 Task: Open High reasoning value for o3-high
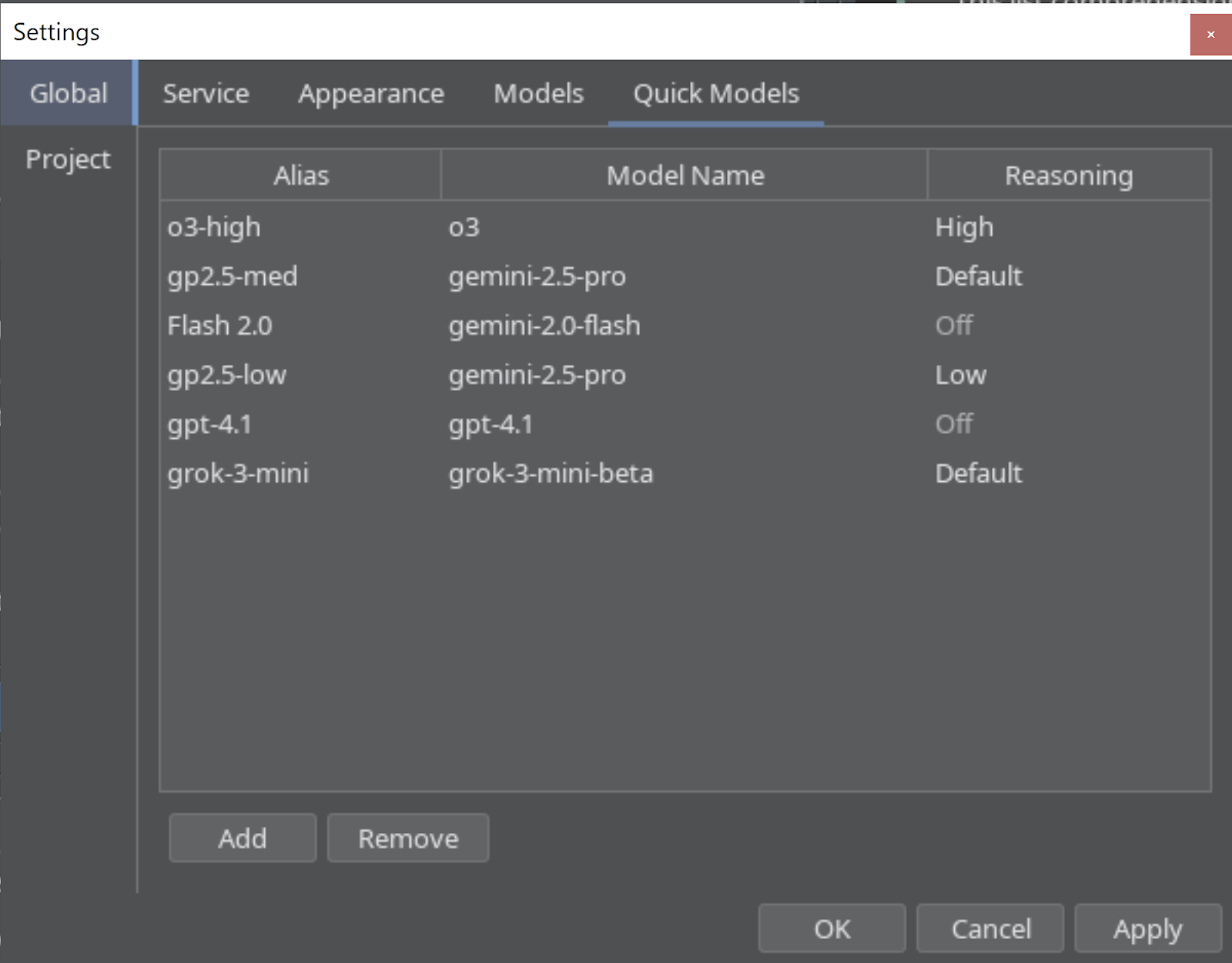tap(1070, 227)
